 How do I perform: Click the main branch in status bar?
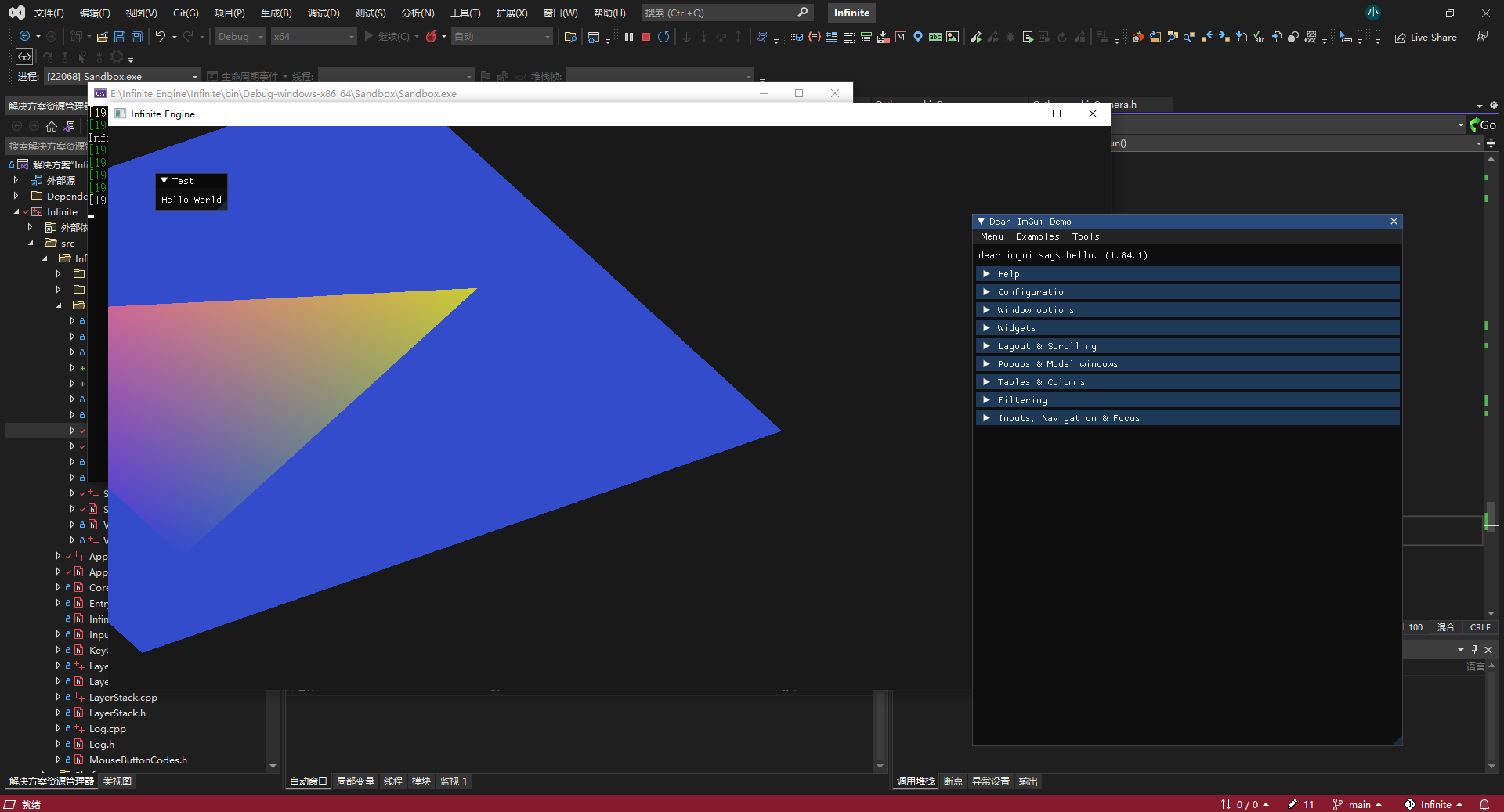click(x=1357, y=804)
